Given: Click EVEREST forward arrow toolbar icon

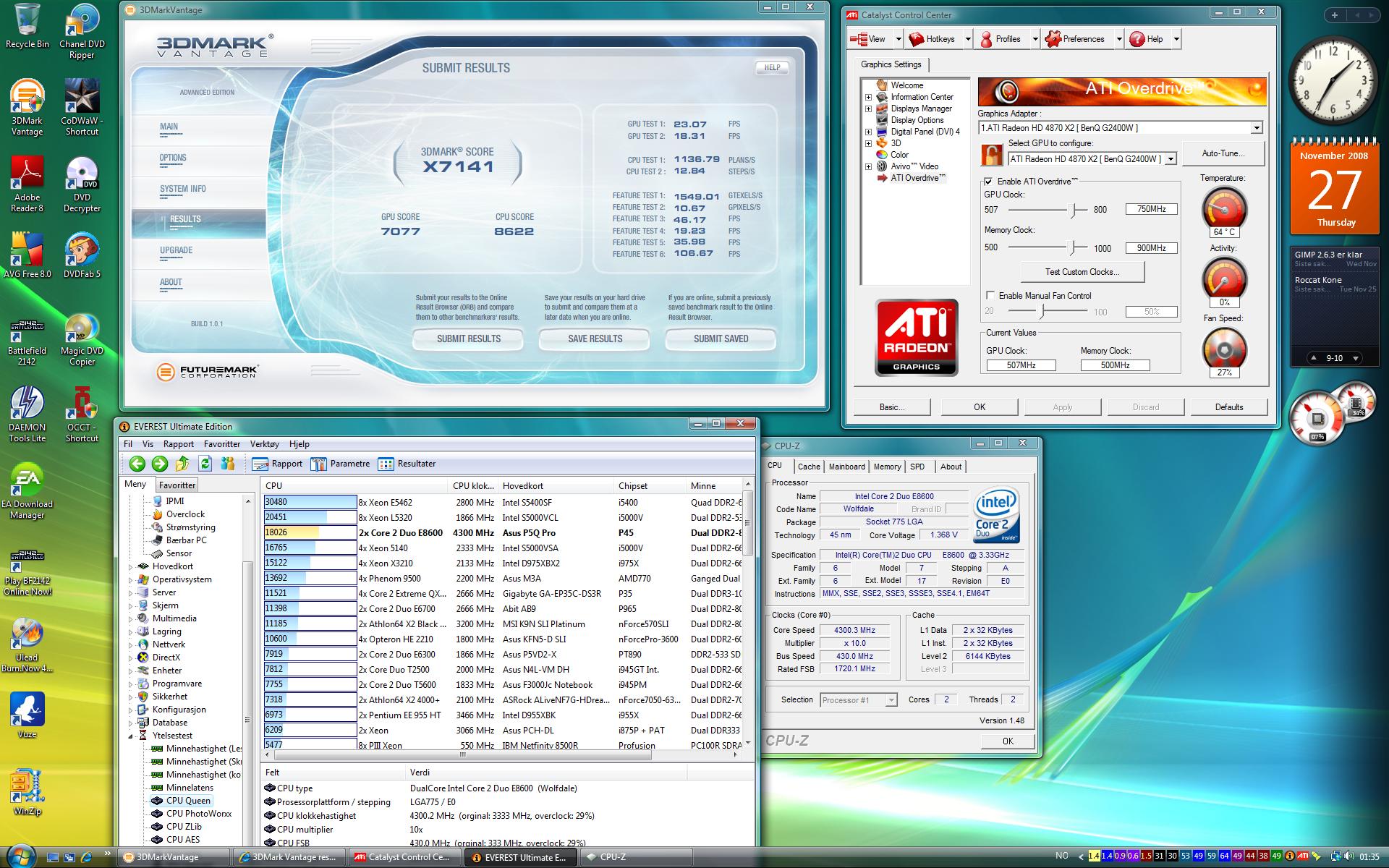Looking at the screenshot, I should point(160,464).
